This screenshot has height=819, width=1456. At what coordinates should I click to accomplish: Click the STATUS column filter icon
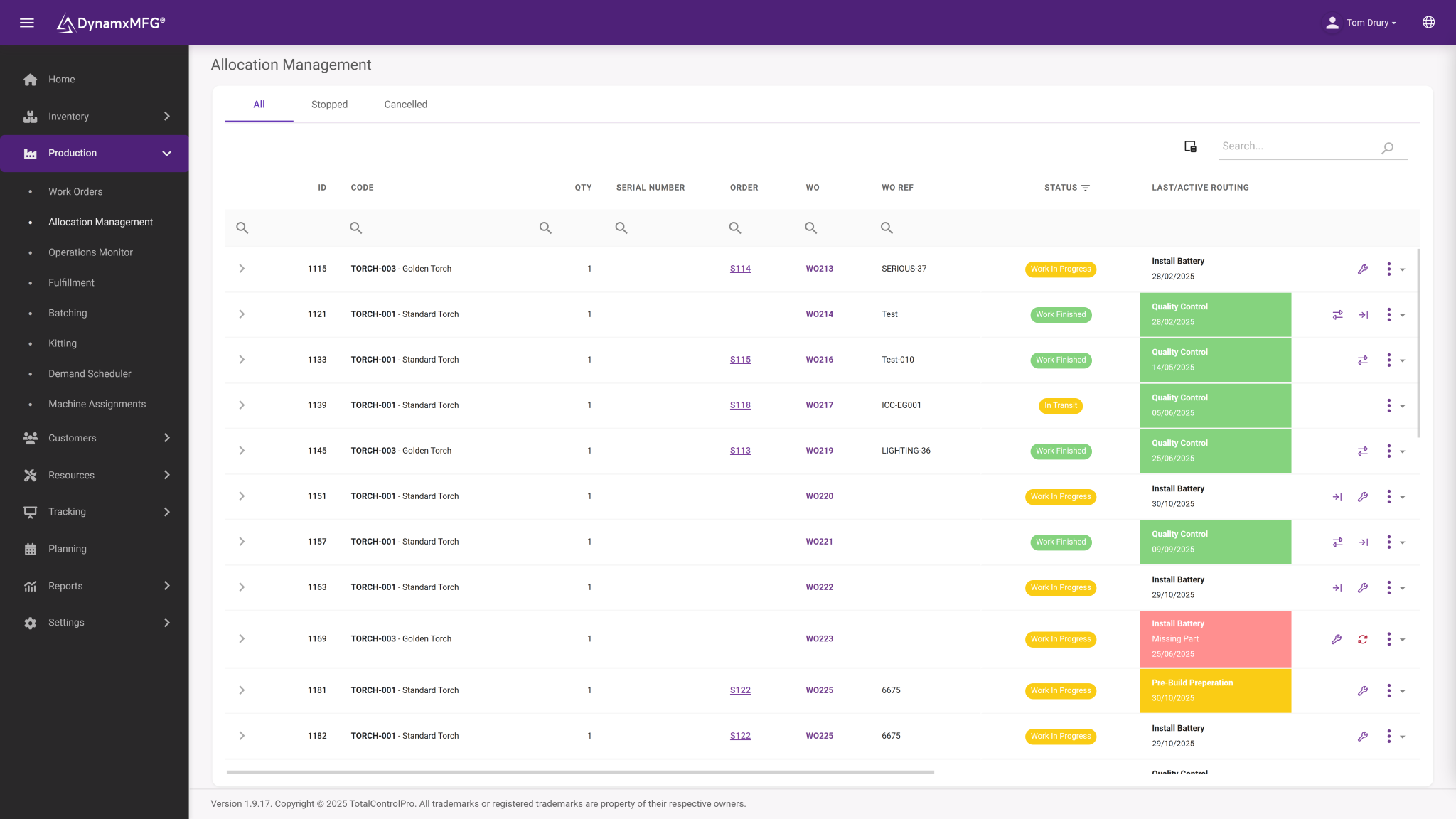(1086, 188)
